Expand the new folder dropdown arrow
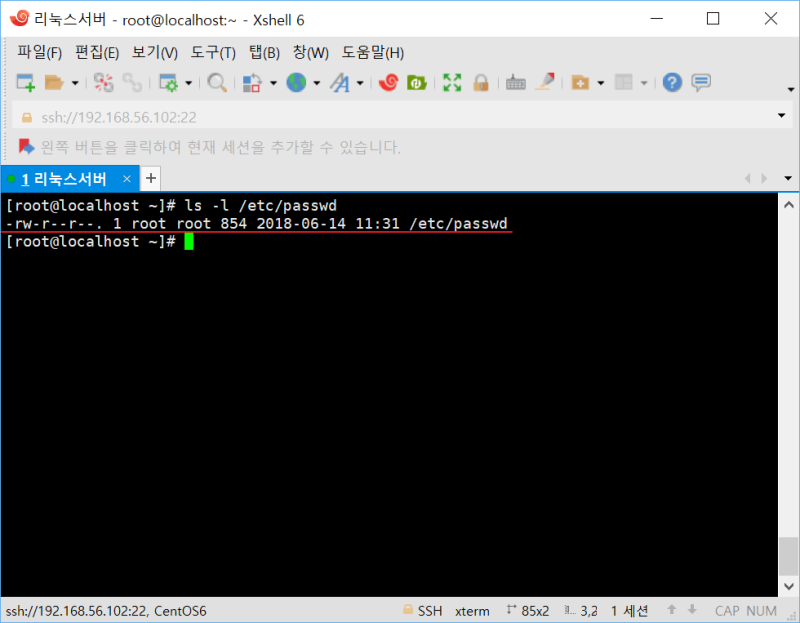800x623 pixels. [601, 83]
